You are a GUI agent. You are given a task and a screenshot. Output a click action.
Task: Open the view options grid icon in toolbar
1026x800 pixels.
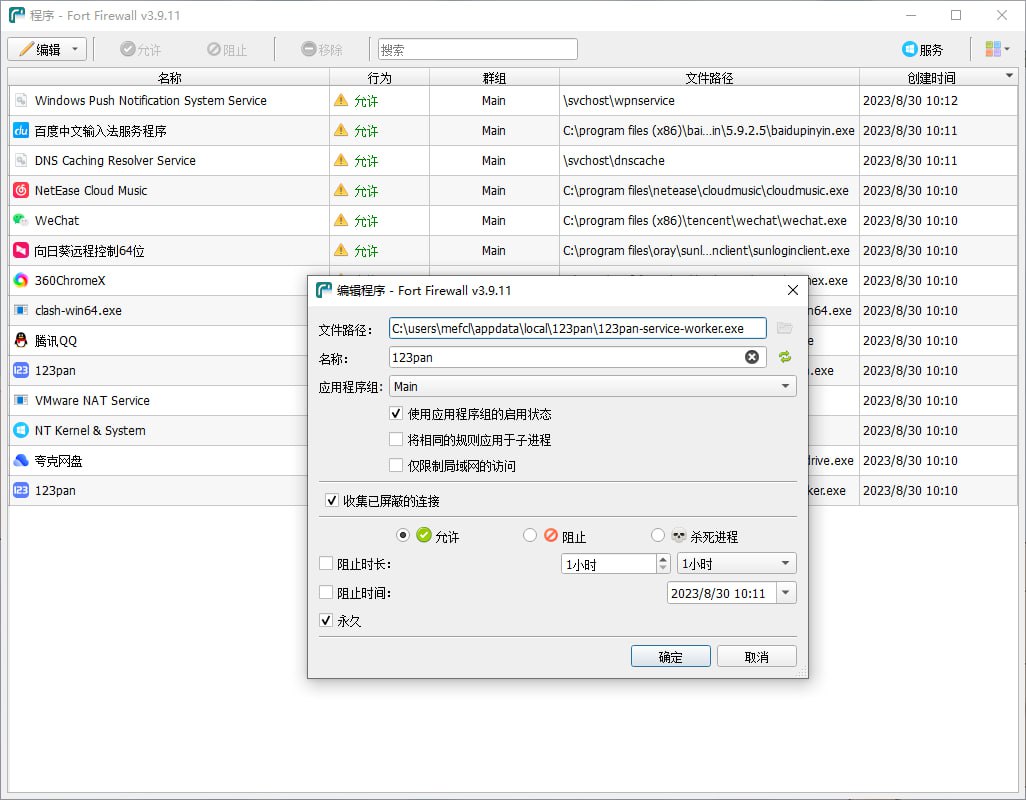pyautogui.click(x=996, y=49)
